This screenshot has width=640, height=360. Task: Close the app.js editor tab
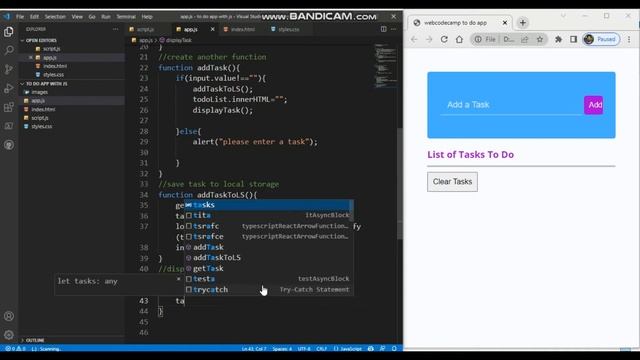212,29
